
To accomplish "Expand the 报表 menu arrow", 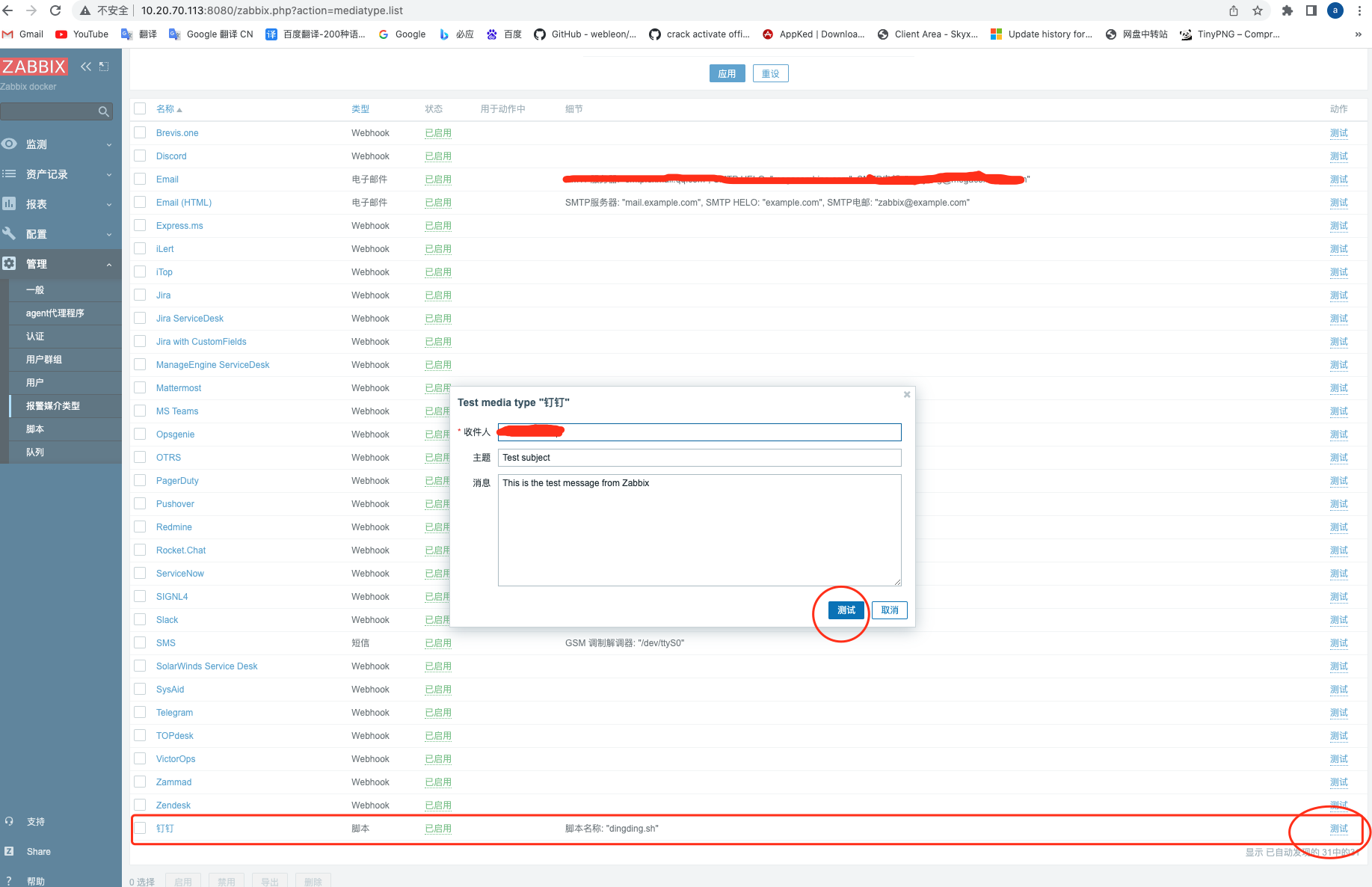I will pos(109,205).
